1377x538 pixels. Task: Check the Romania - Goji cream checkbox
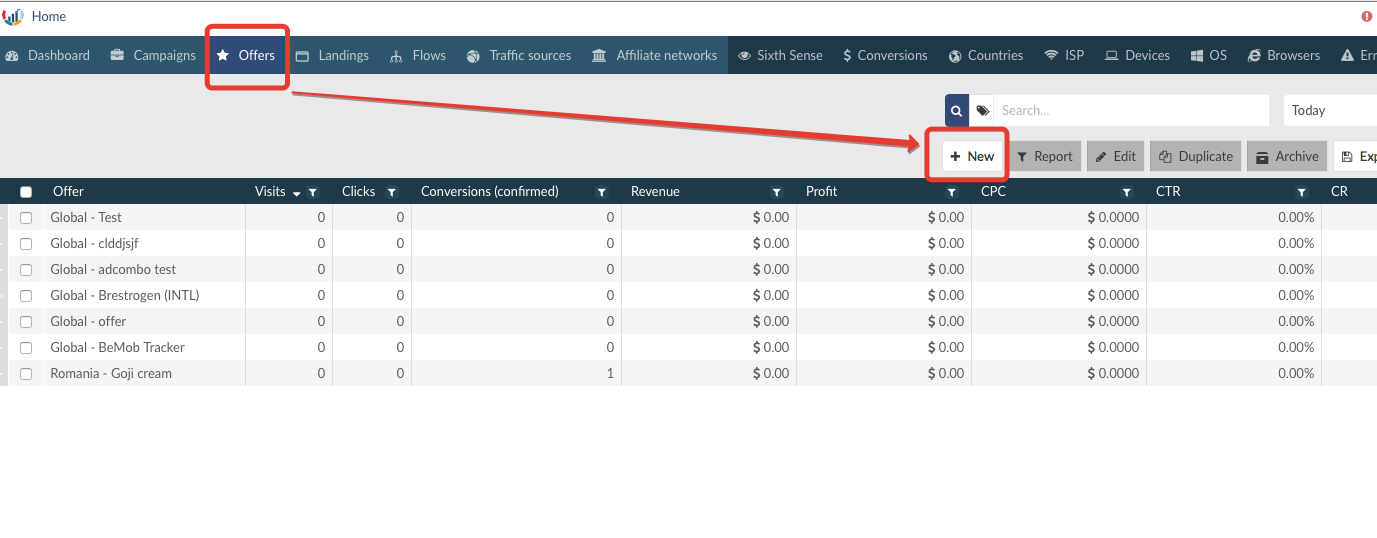26,374
